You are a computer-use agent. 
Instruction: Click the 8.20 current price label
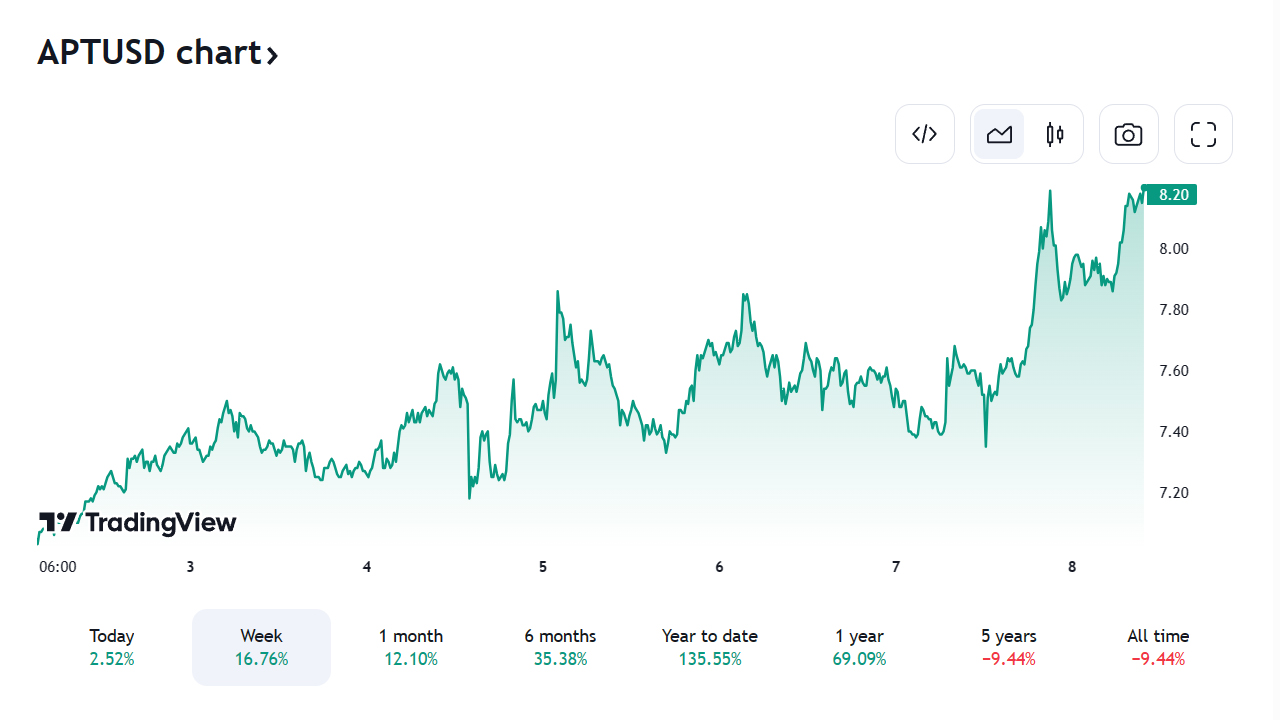(x=1168, y=195)
